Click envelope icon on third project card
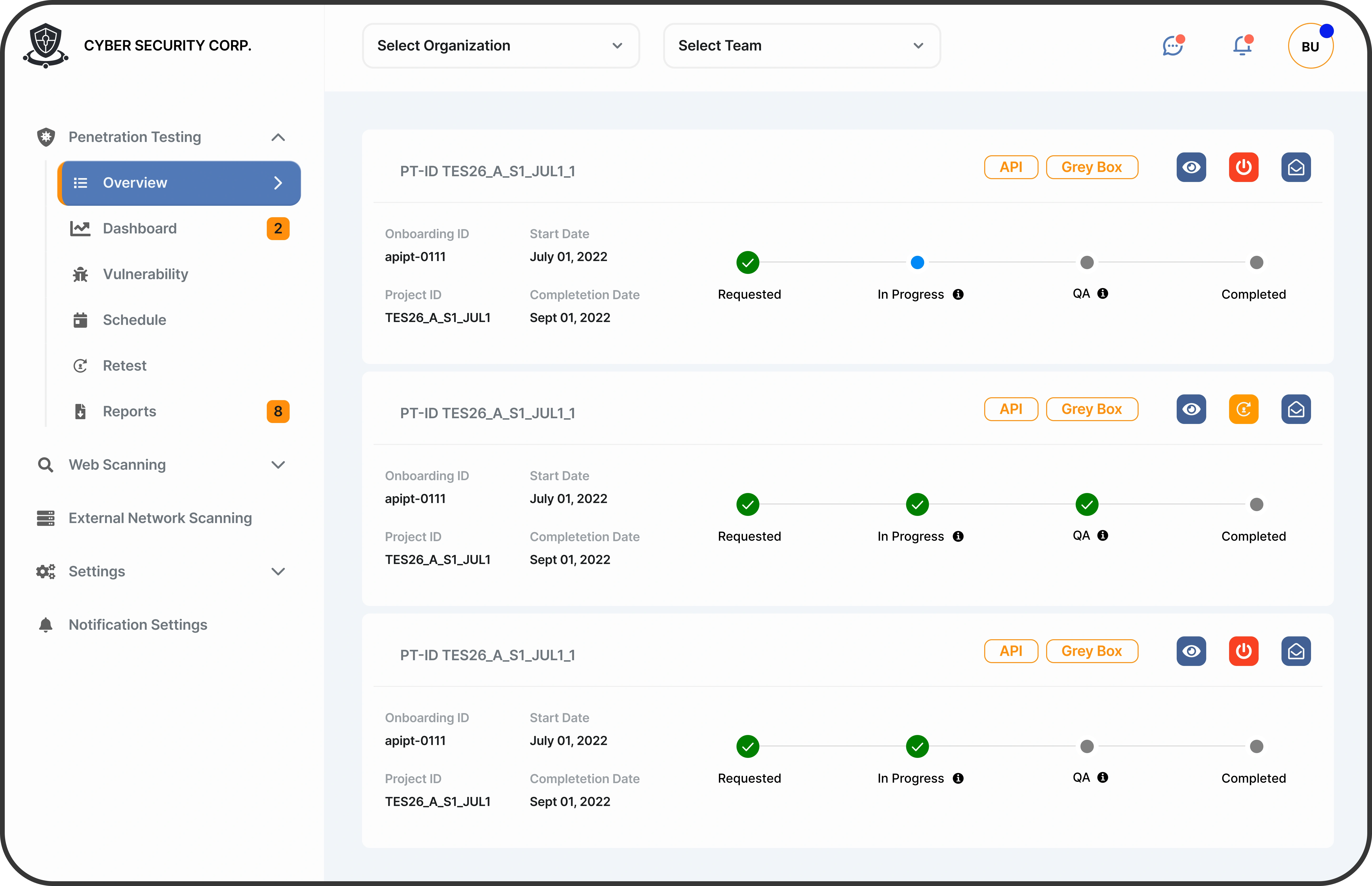 pos(1296,651)
